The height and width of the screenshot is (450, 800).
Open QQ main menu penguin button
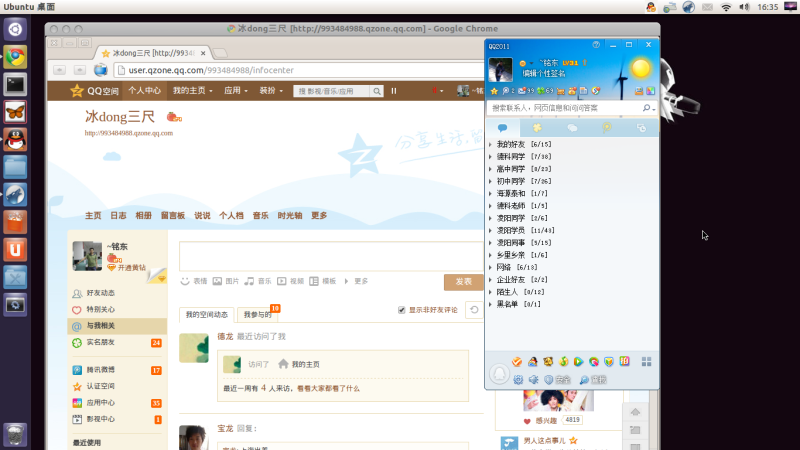(499, 373)
